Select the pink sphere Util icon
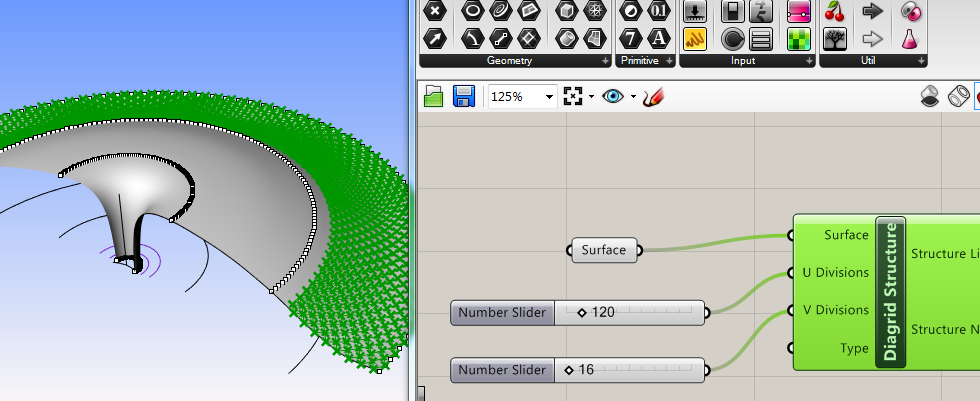The height and width of the screenshot is (401, 980). (910, 10)
